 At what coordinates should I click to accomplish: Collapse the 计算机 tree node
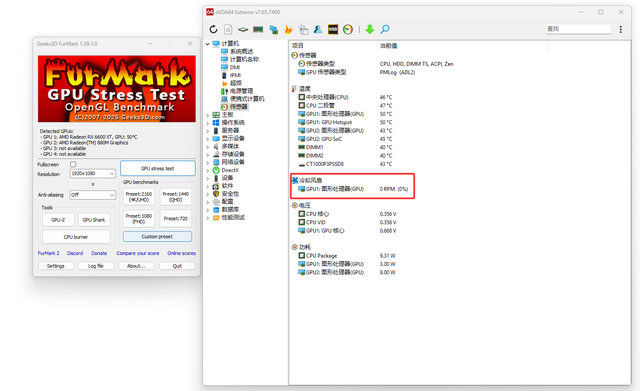point(208,44)
